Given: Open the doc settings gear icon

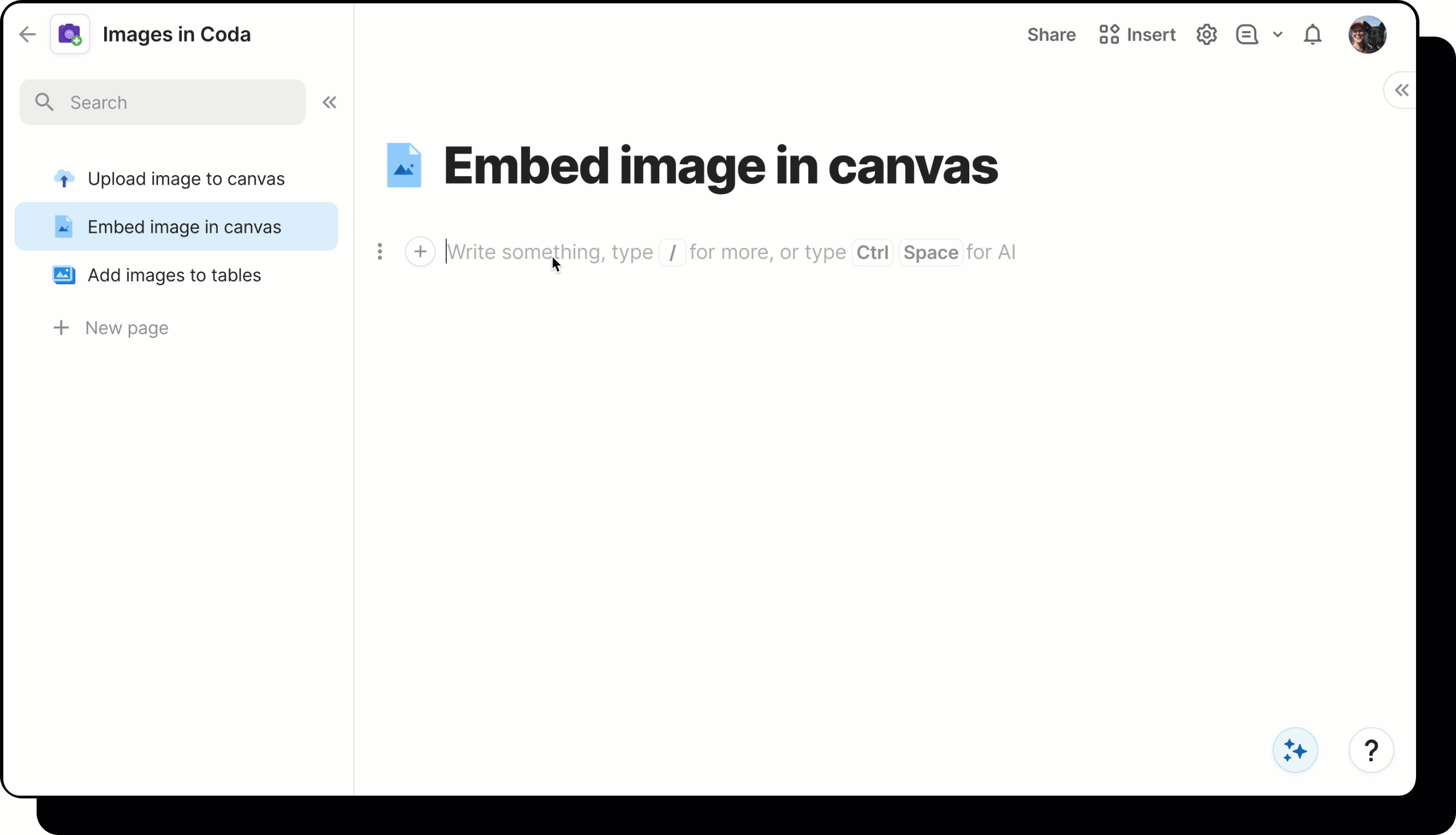Looking at the screenshot, I should point(1206,34).
